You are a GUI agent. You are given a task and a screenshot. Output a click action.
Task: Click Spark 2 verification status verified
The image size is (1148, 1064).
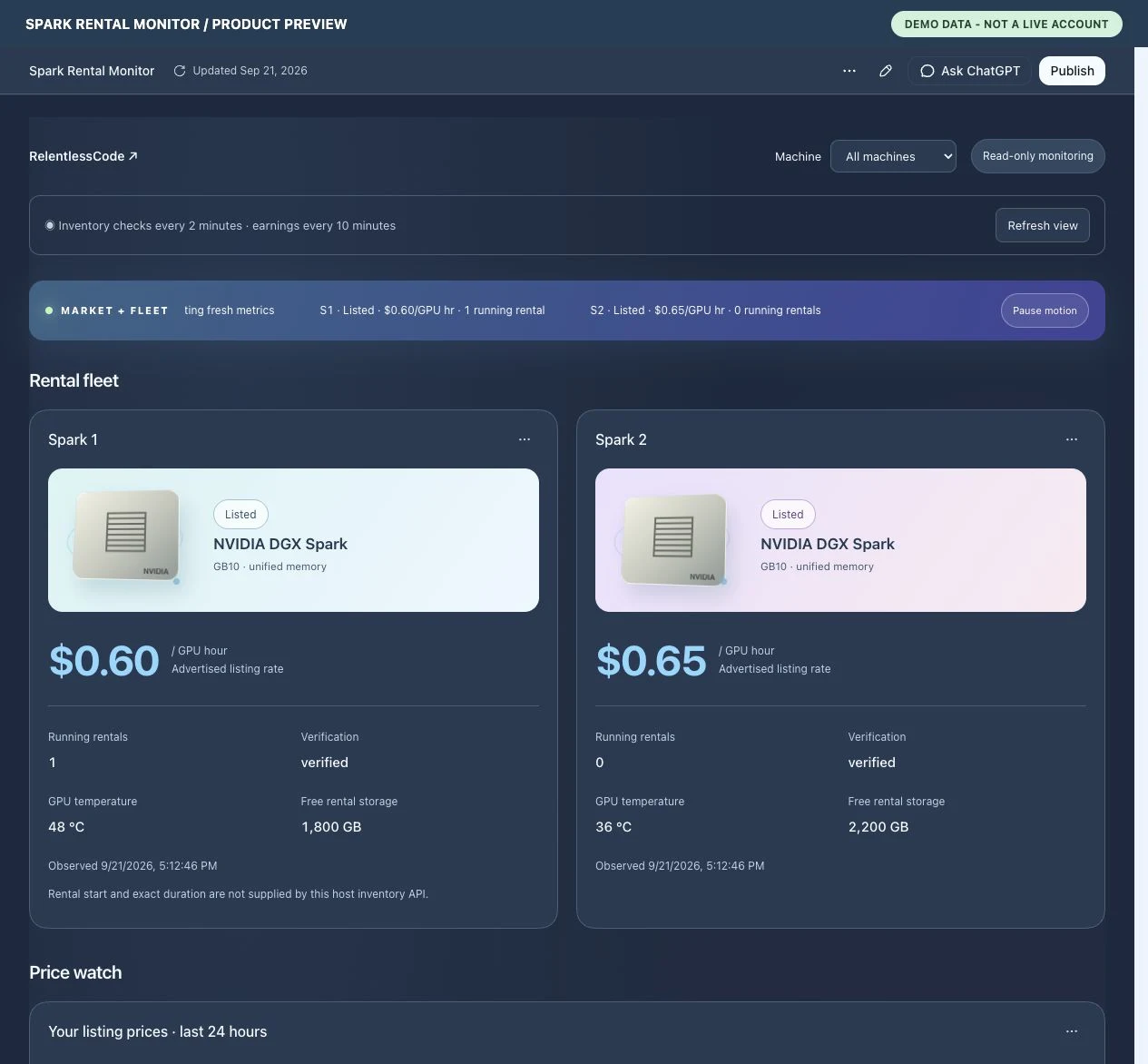point(872,763)
